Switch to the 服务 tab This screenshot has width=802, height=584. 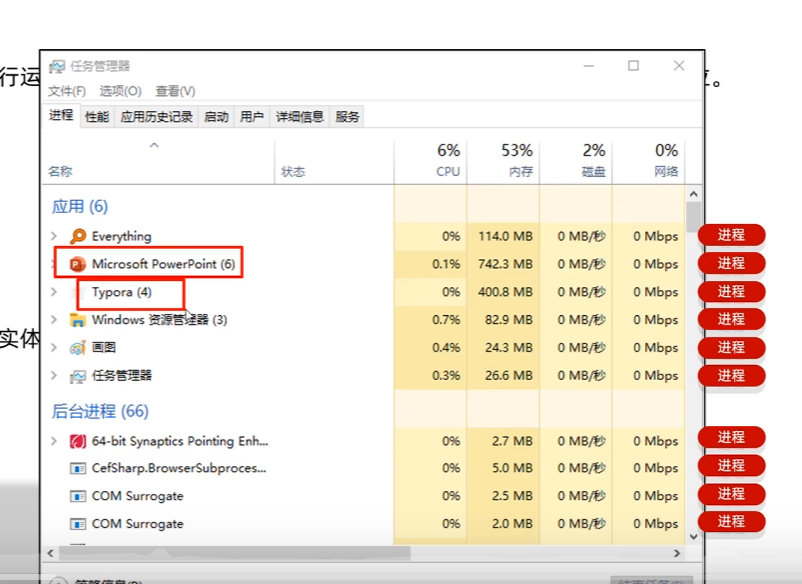click(347, 117)
